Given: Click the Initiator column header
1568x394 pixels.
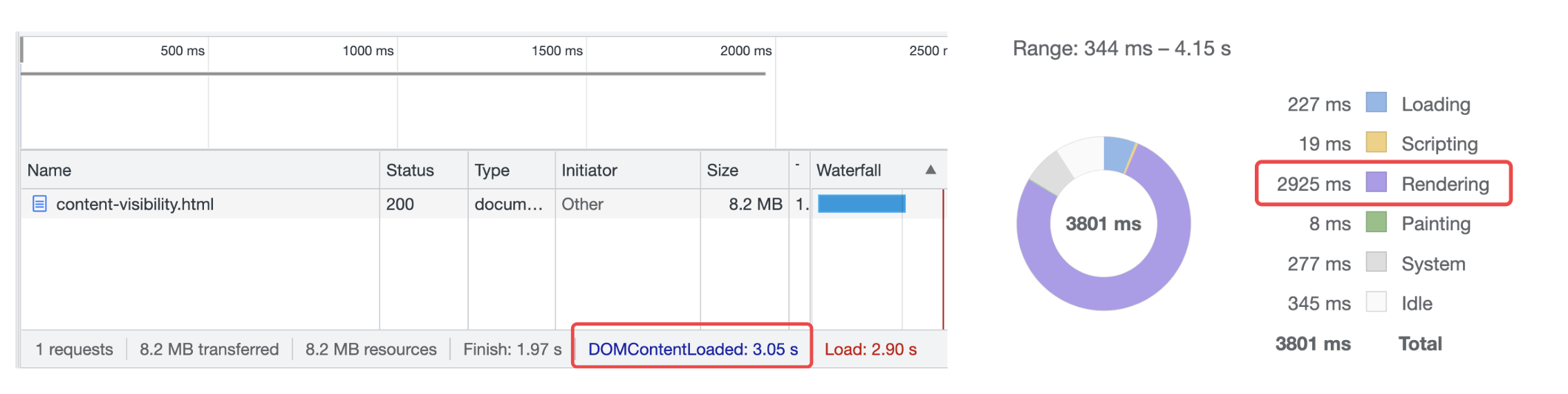Looking at the screenshot, I should 589,170.
